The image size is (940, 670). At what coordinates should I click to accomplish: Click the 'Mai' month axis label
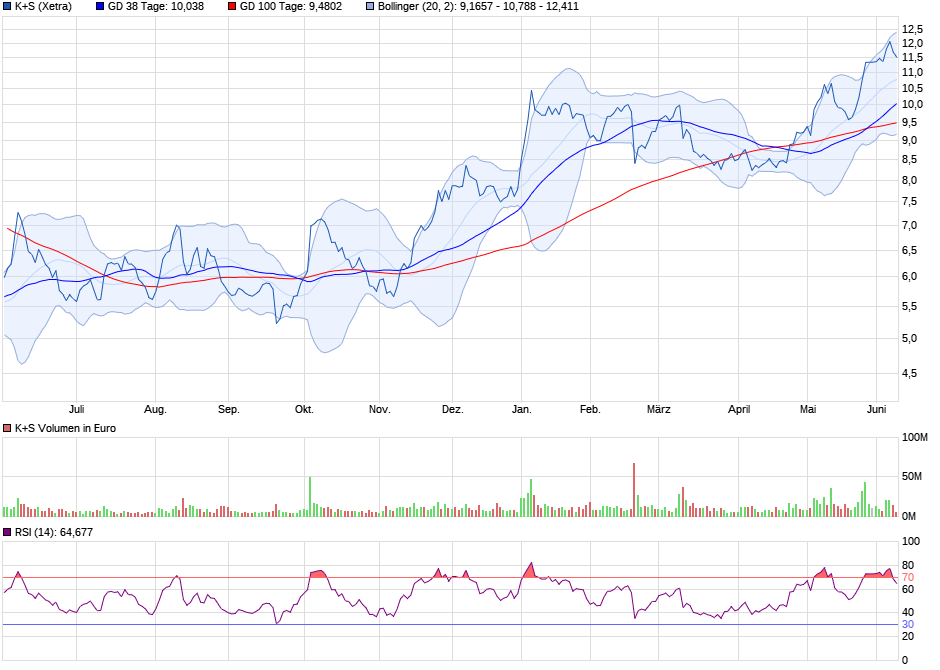click(x=808, y=409)
